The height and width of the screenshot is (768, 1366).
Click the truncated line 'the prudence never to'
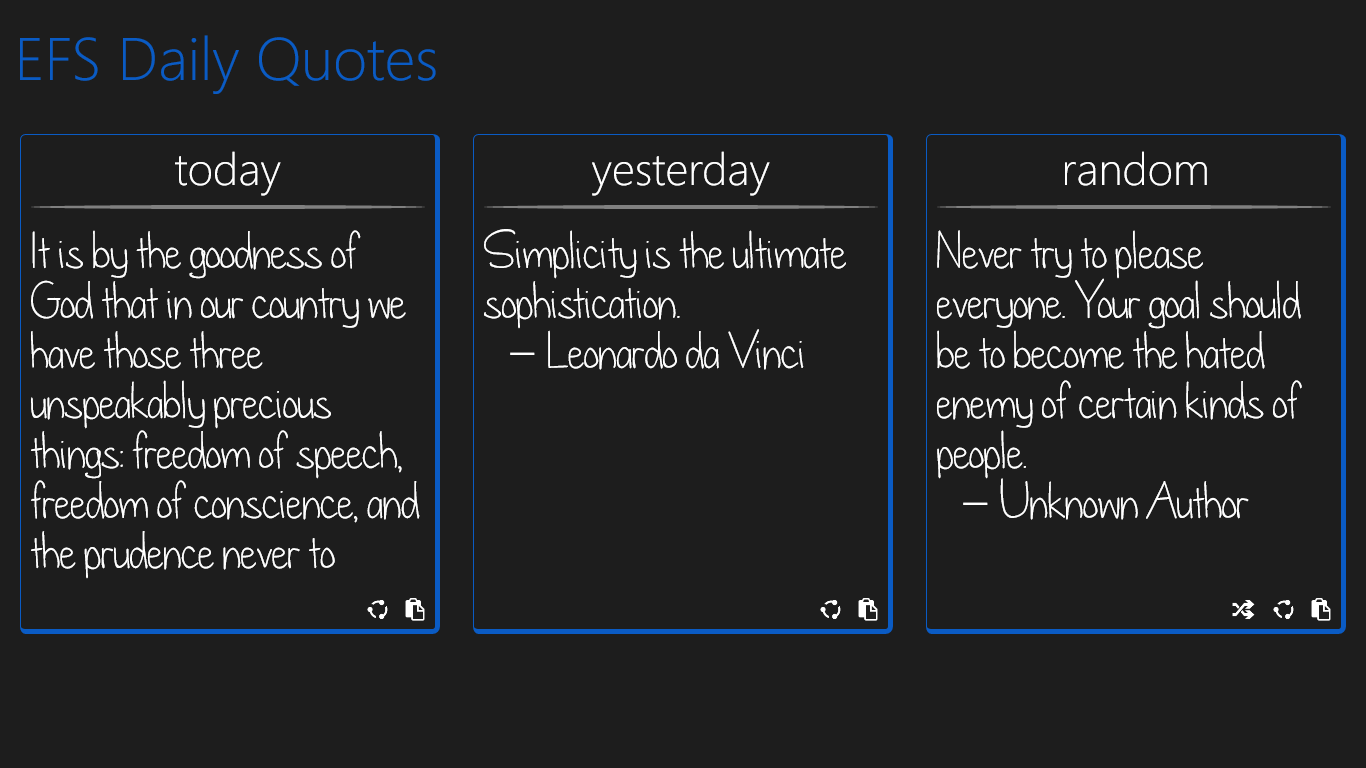pos(183,555)
